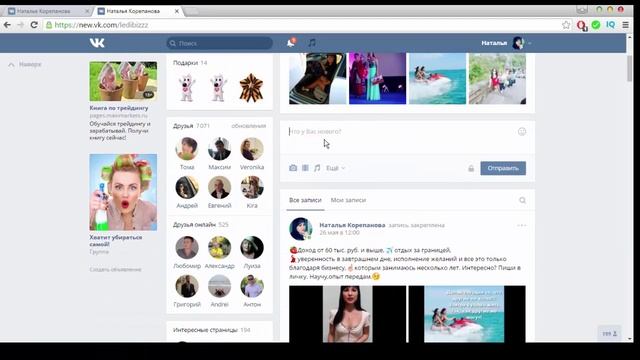The image size is (640, 360).
Task: Switch to the Все записи tab
Action: click(x=305, y=200)
